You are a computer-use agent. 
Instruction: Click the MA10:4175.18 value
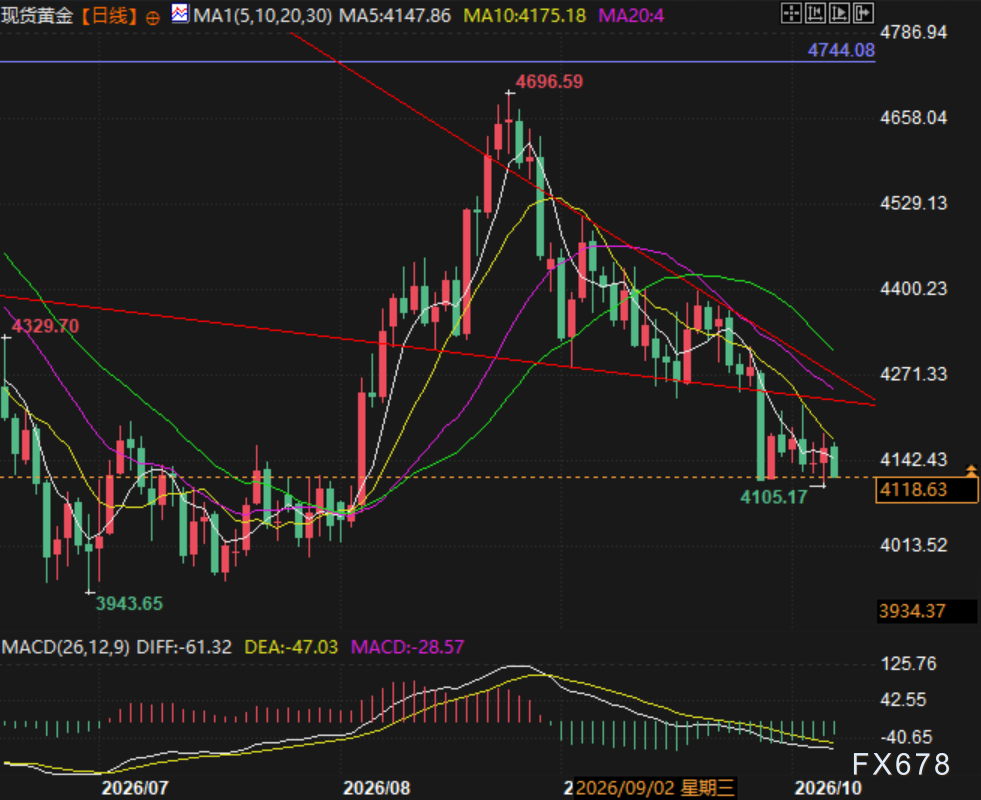click(x=524, y=15)
